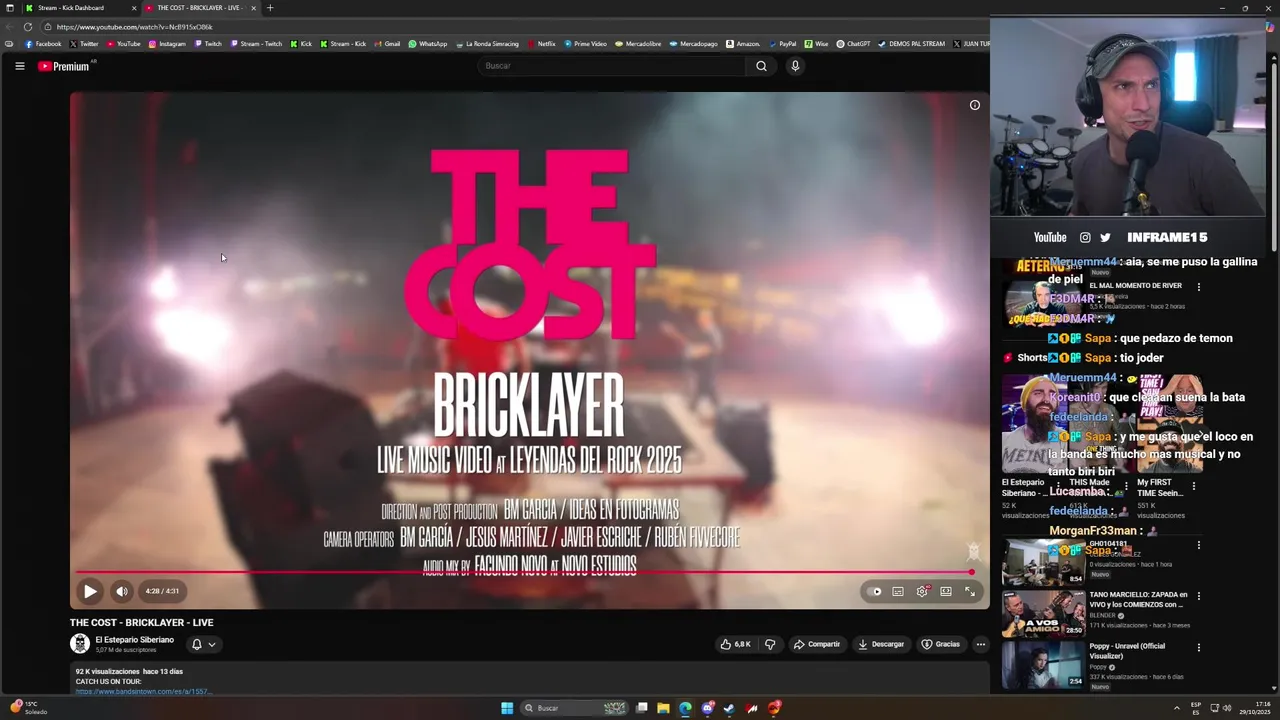This screenshot has height=720, width=1280.
Task: Open player settings gear
Action: pyautogui.click(x=922, y=591)
